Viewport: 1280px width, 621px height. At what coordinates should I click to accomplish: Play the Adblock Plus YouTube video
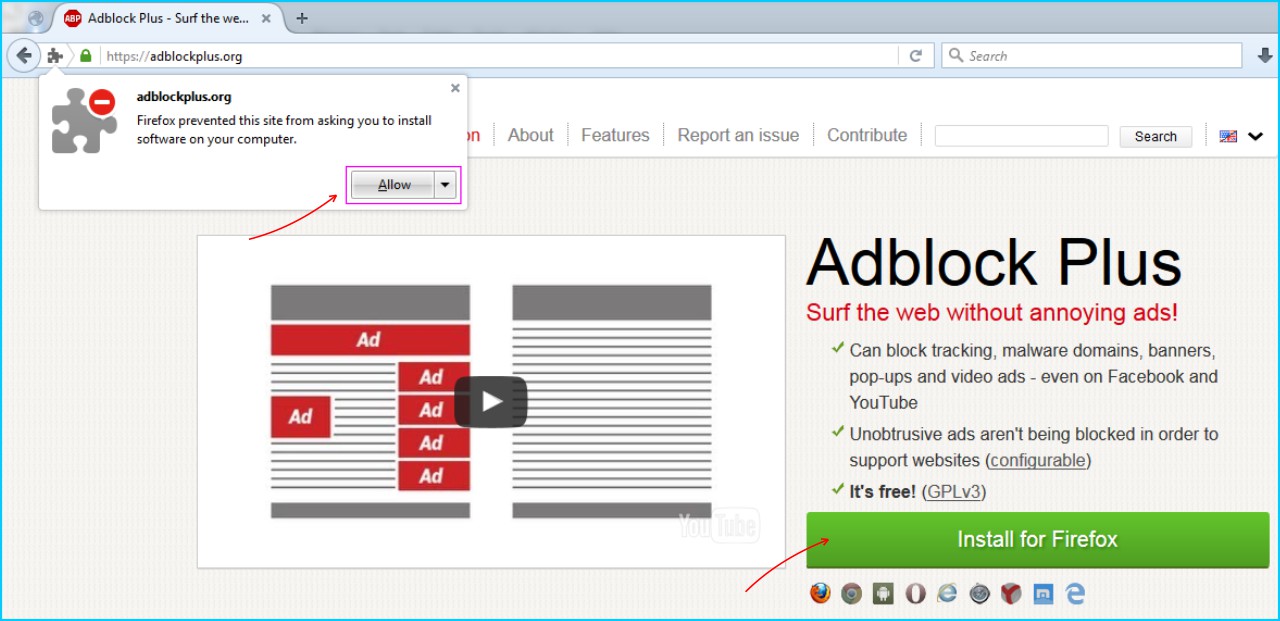tap(490, 402)
